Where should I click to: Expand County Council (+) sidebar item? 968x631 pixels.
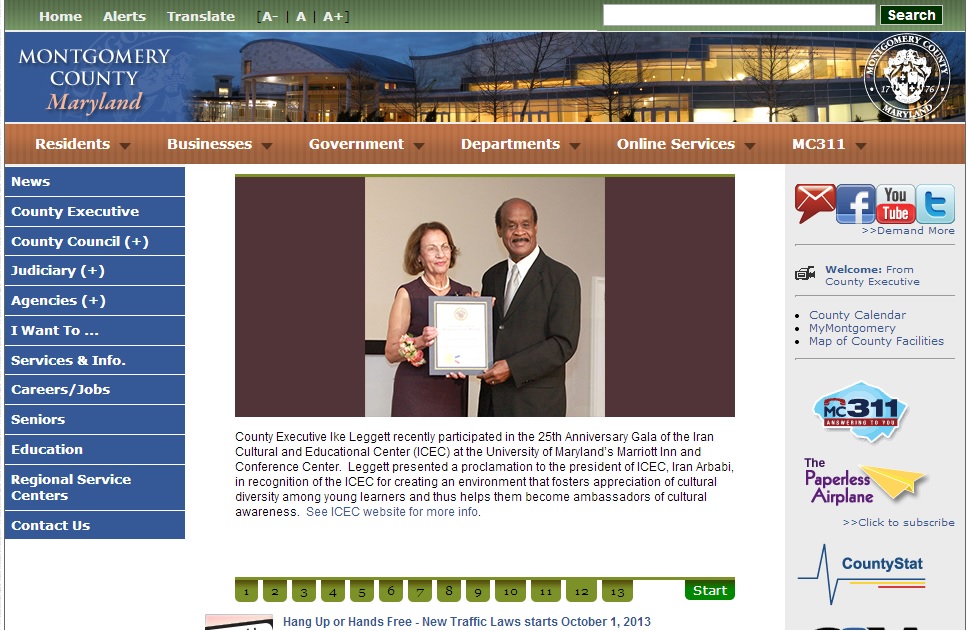click(x=80, y=241)
